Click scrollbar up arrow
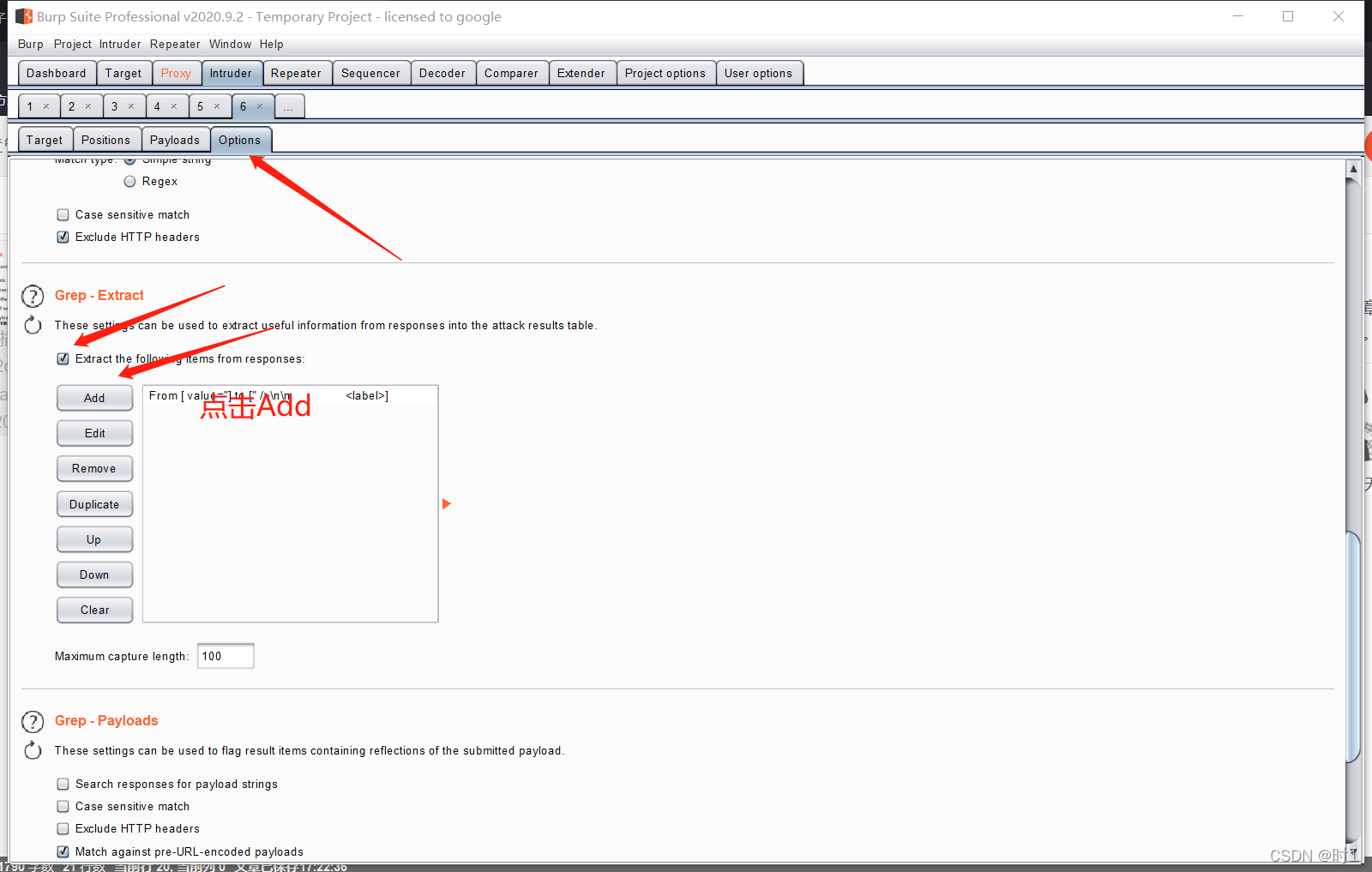The height and width of the screenshot is (872, 1372). coord(1354,169)
